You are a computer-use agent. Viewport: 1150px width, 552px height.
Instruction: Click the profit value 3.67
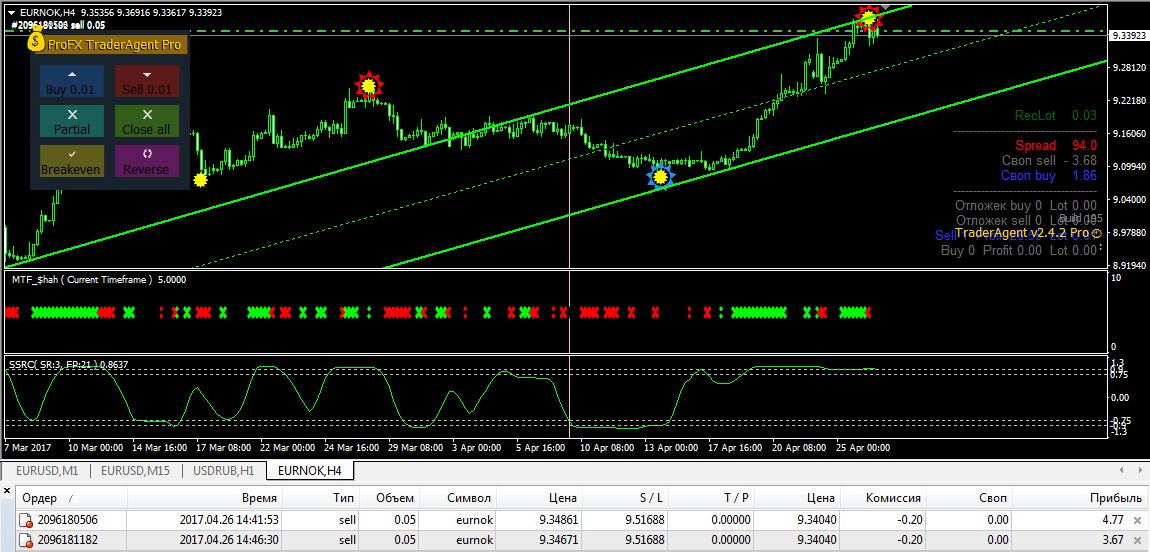(1113, 540)
